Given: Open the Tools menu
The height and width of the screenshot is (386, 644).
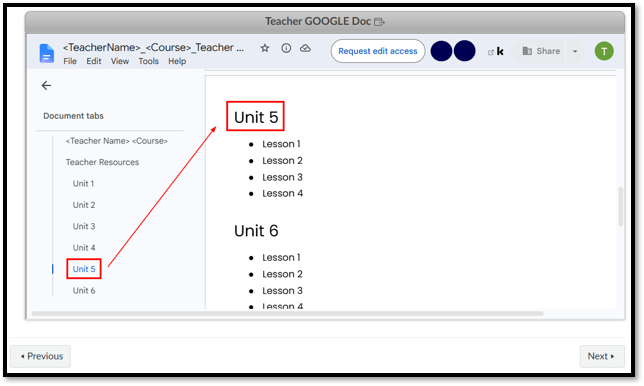Looking at the screenshot, I should (x=148, y=61).
